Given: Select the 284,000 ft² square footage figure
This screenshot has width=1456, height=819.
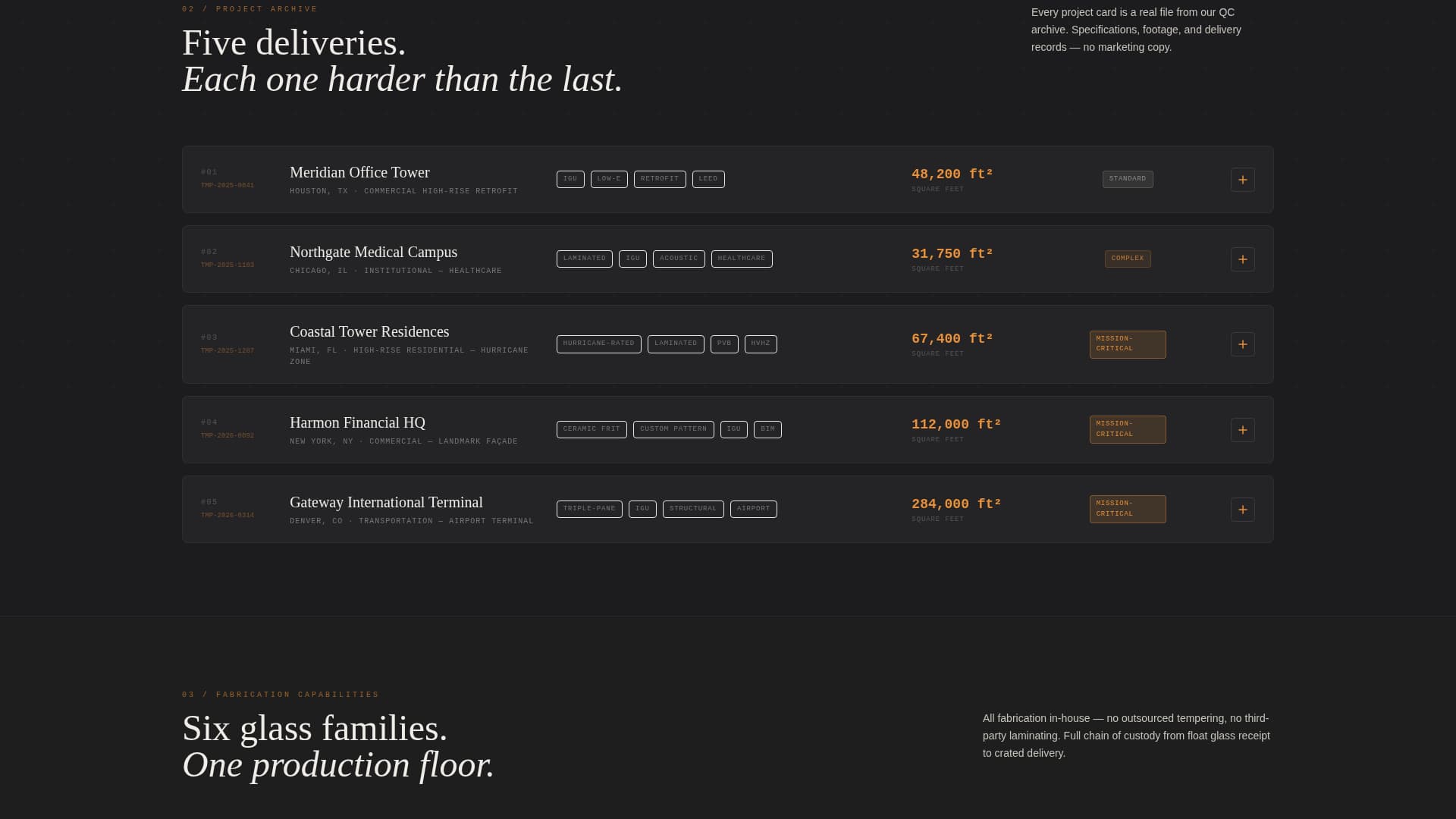Looking at the screenshot, I should (x=956, y=504).
